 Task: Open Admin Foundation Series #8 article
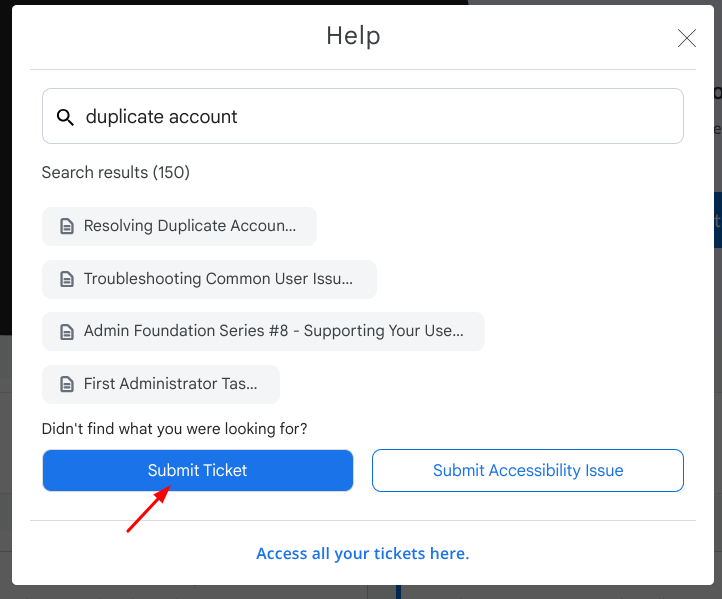click(263, 331)
